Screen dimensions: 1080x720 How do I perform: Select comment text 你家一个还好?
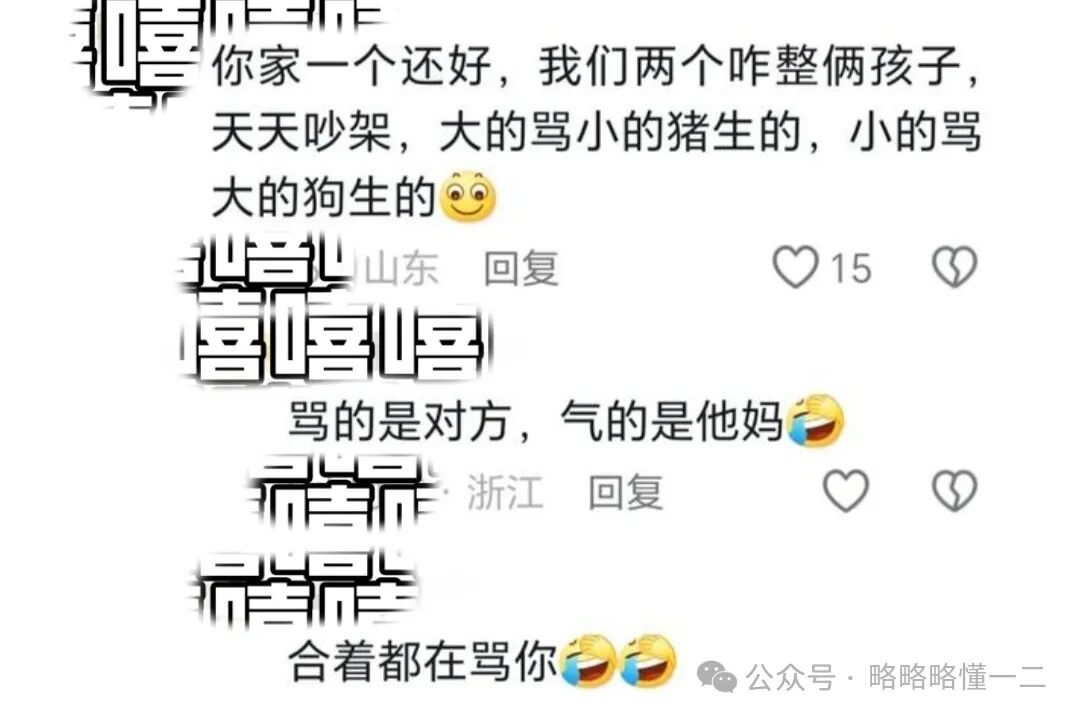tap(352, 67)
